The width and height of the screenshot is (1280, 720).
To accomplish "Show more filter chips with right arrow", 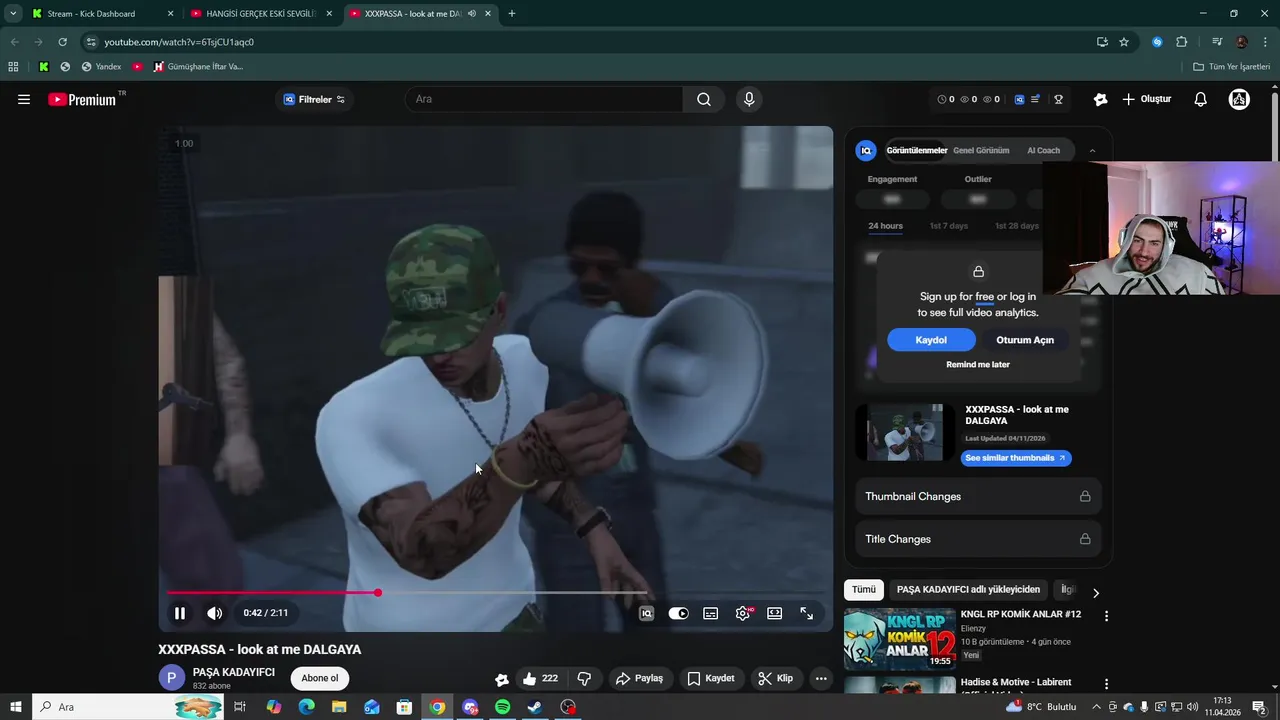I will click(x=1095, y=592).
